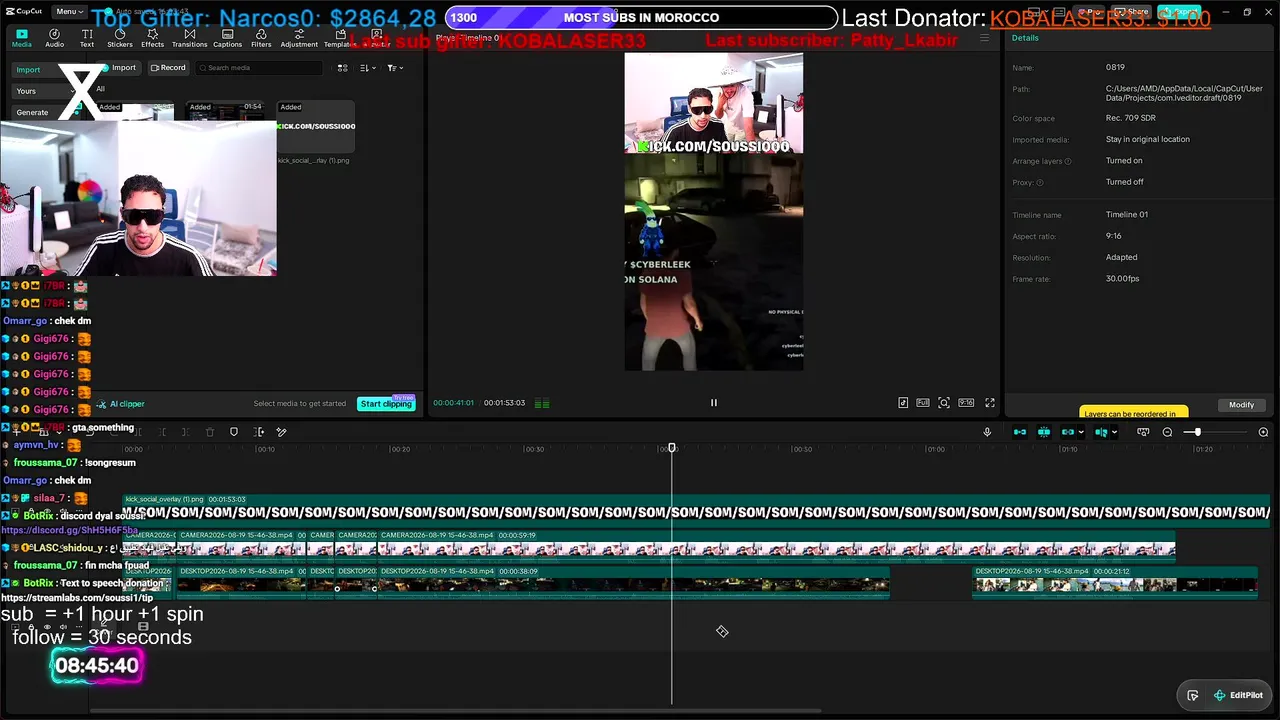This screenshot has width=1280, height=720.
Task: Open the media sort dropdown
Action: [x=366, y=68]
